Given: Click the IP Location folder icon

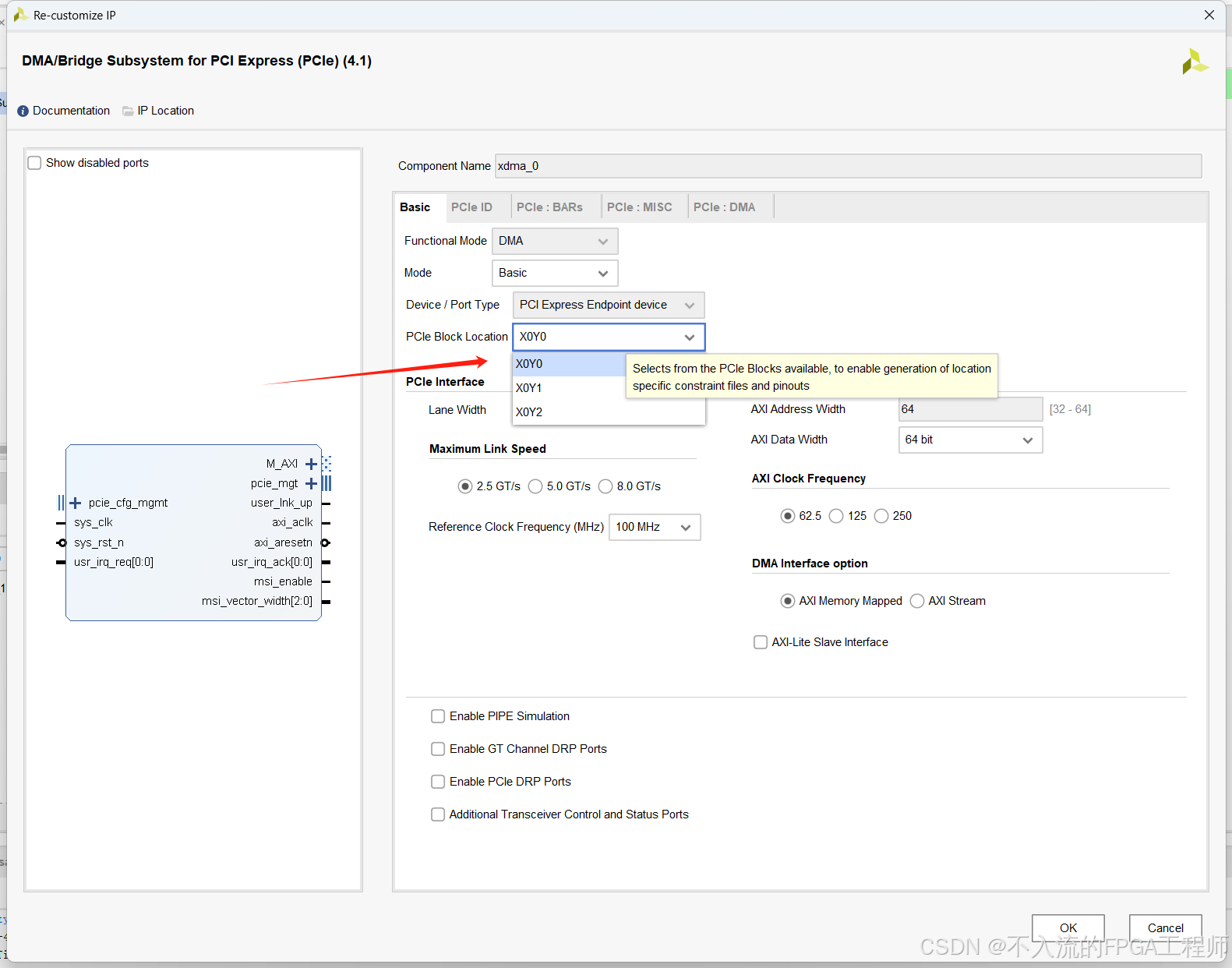Looking at the screenshot, I should (128, 111).
